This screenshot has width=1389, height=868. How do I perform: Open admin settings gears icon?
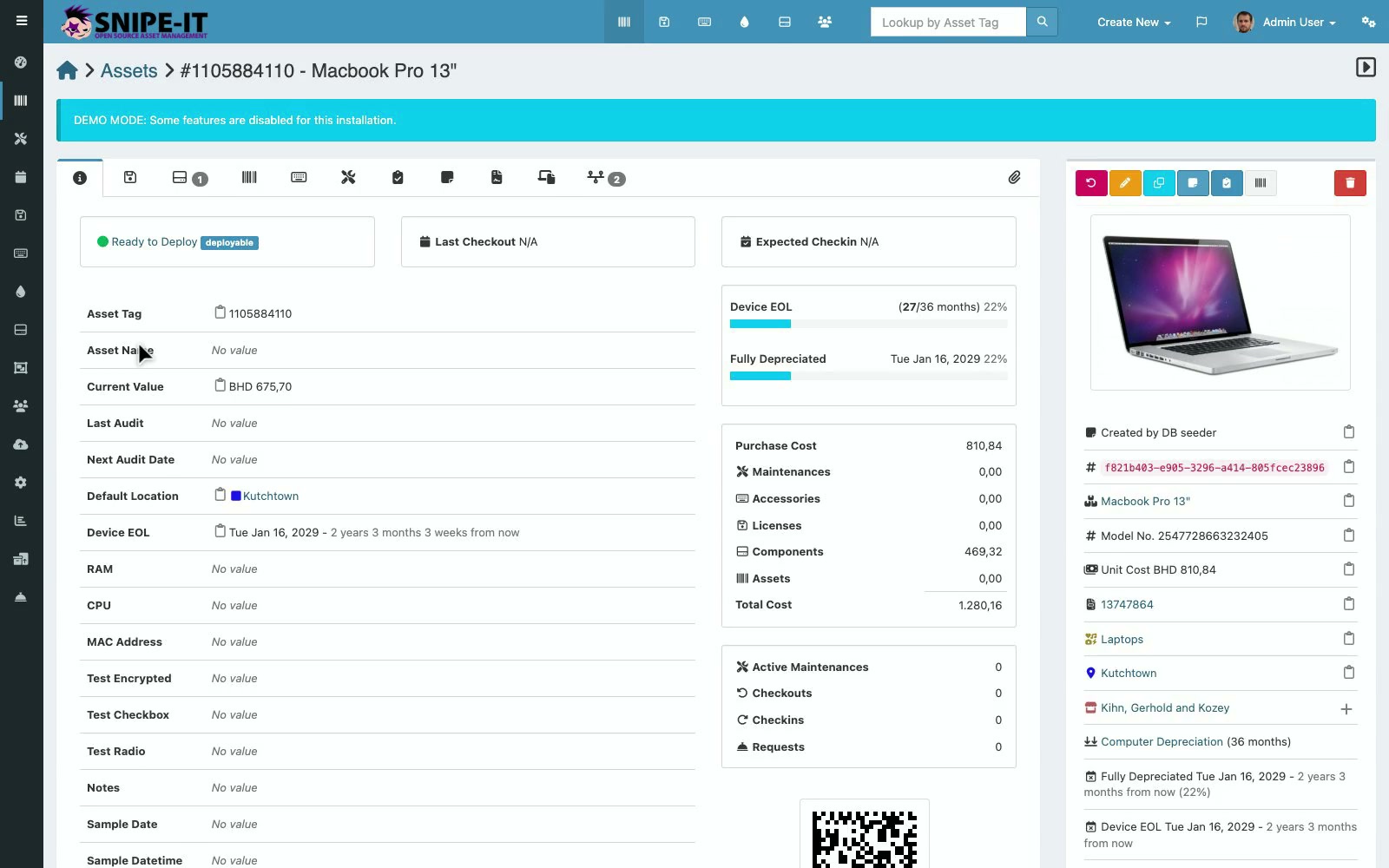(x=1368, y=22)
